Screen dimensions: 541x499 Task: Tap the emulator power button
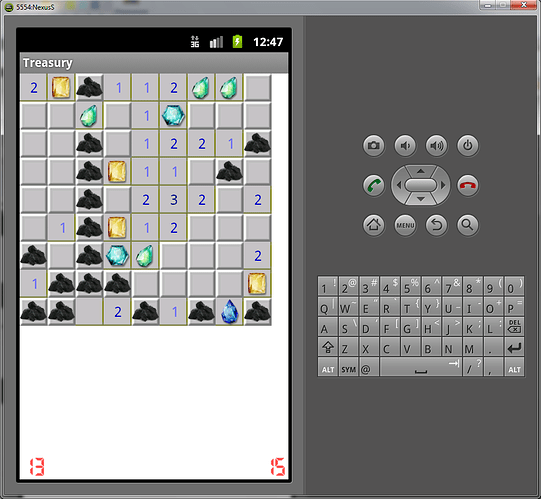click(x=468, y=146)
